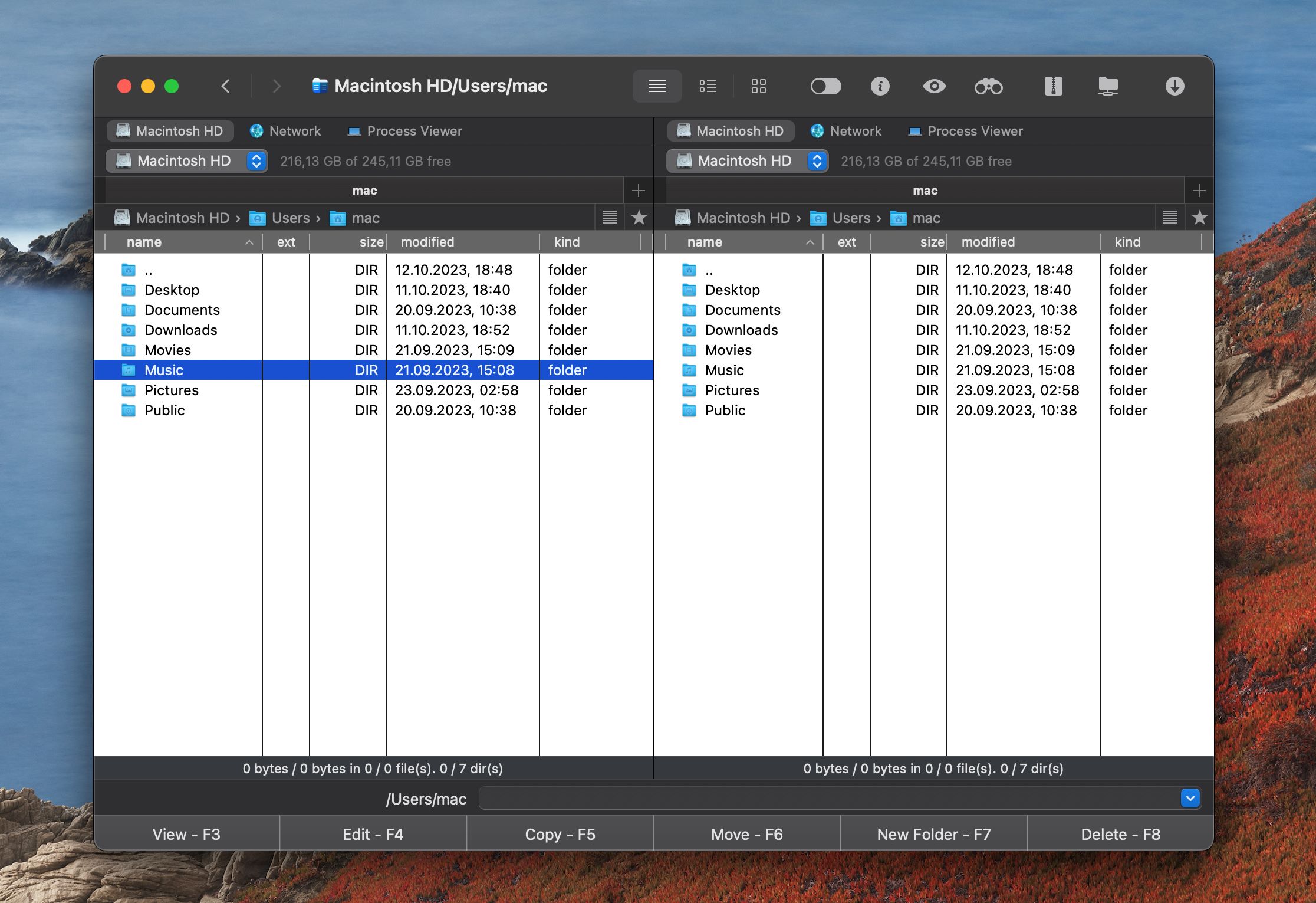
Task: Click the download arrow icon
Action: point(1175,86)
